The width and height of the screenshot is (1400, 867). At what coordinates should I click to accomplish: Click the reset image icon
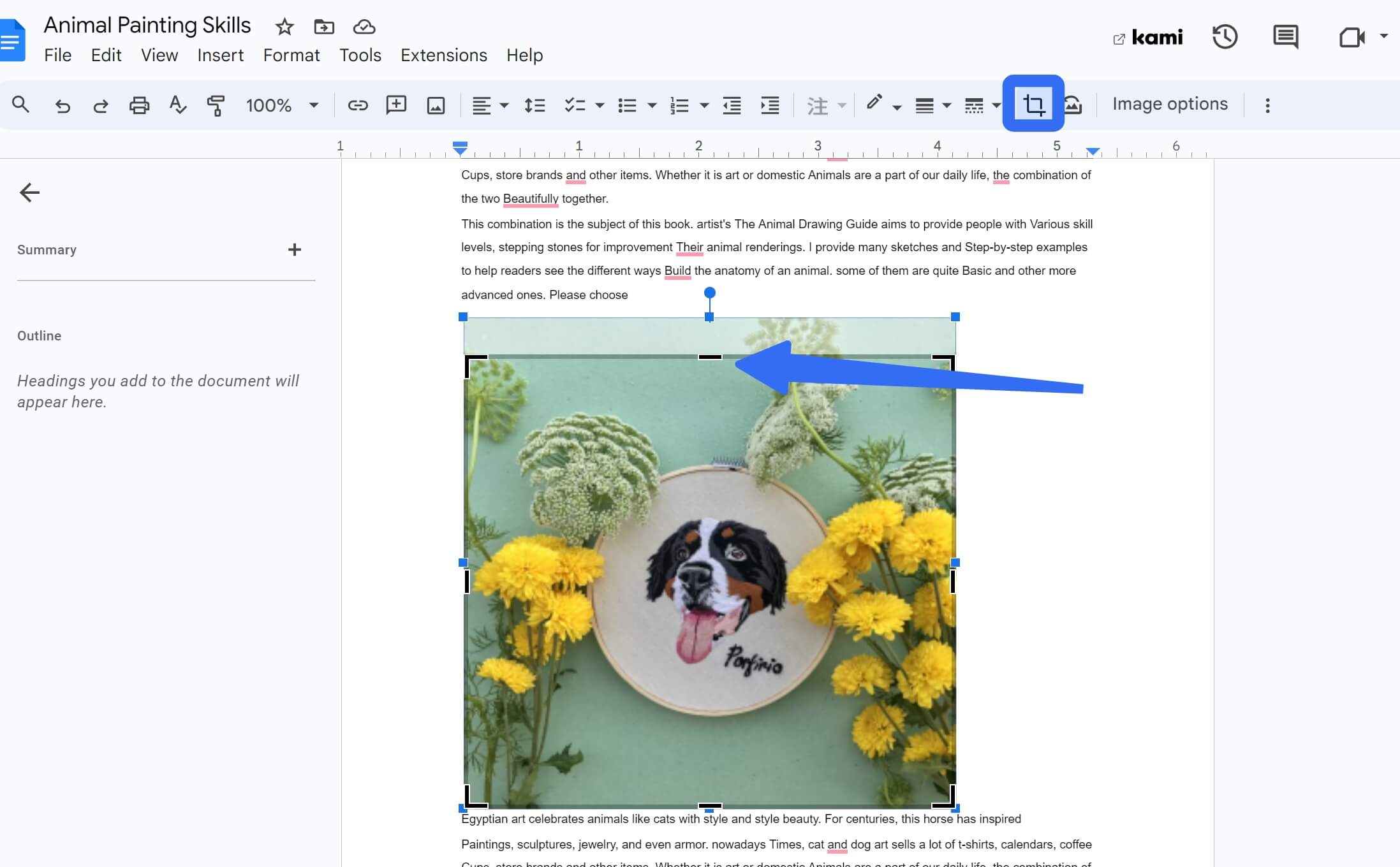click(x=1073, y=105)
